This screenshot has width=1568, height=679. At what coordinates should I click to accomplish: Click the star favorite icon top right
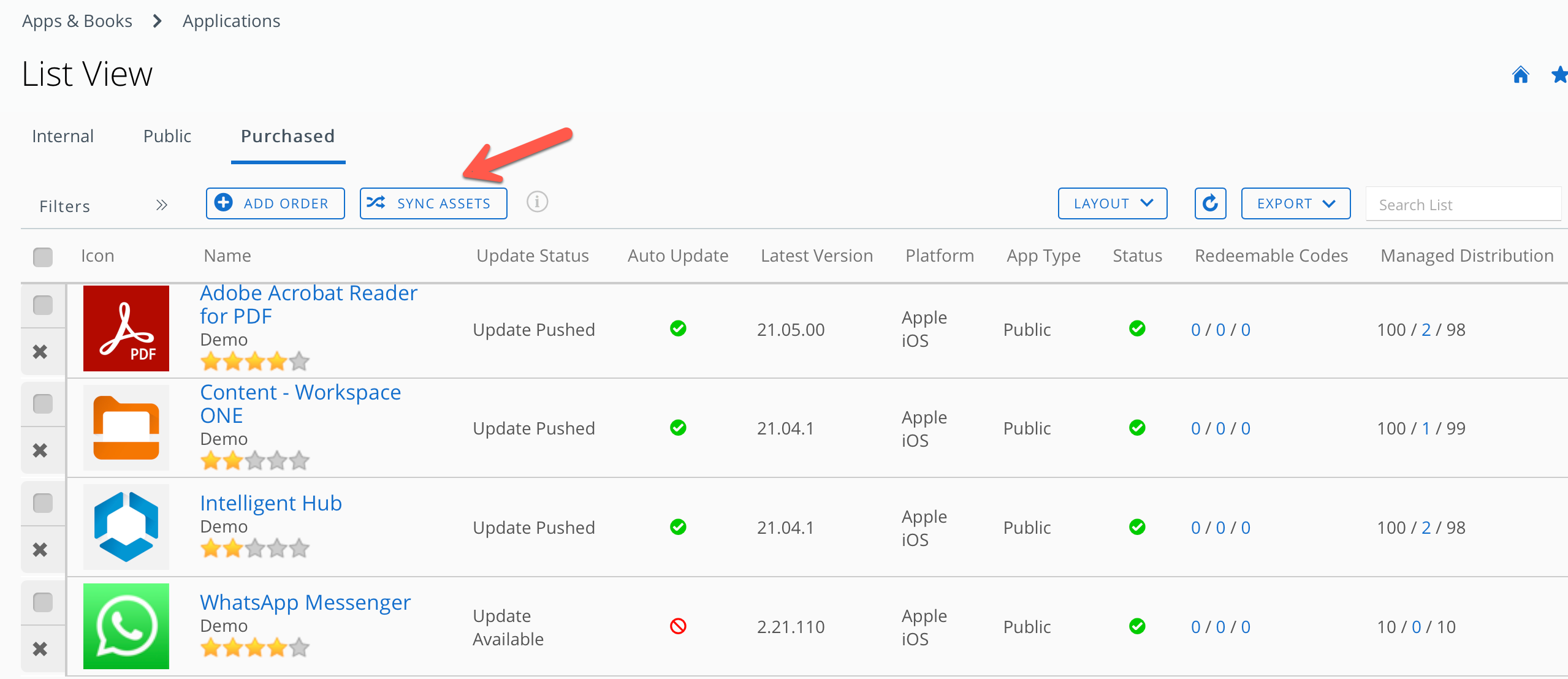tap(1559, 74)
